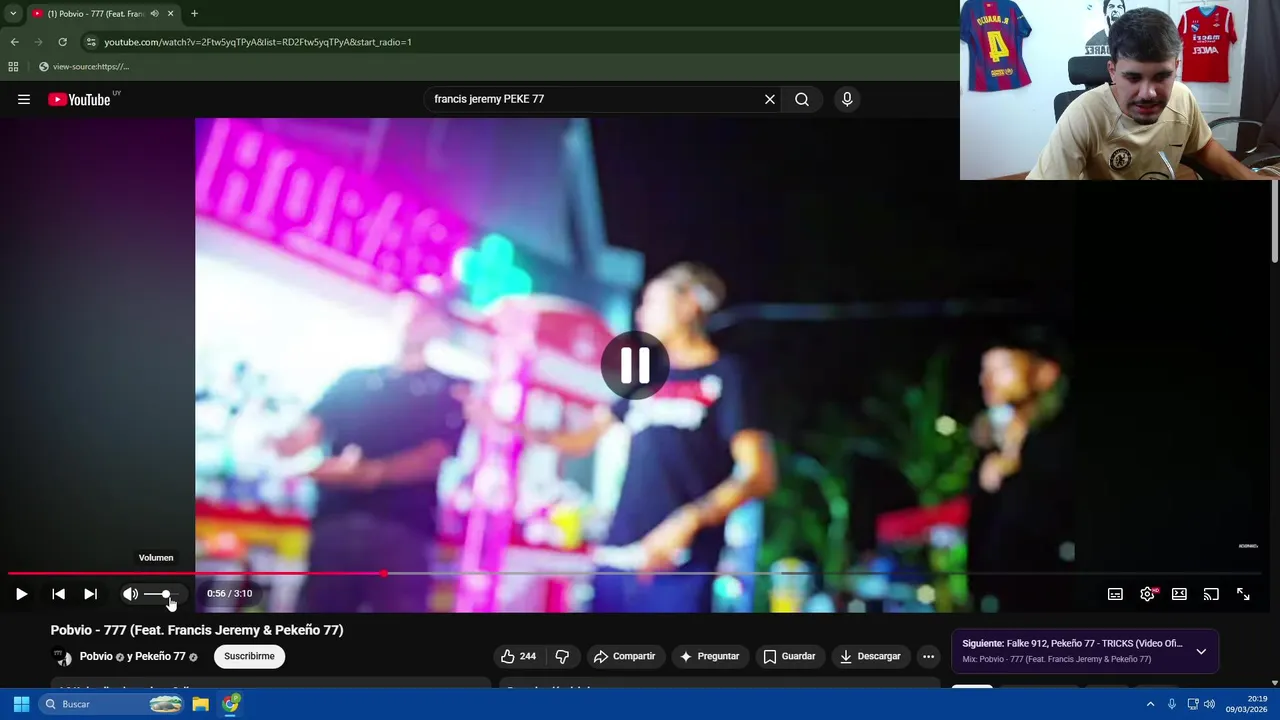Open the view-source bookmark
This screenshot has height=720, width=1280.
(x=84, y=67)
